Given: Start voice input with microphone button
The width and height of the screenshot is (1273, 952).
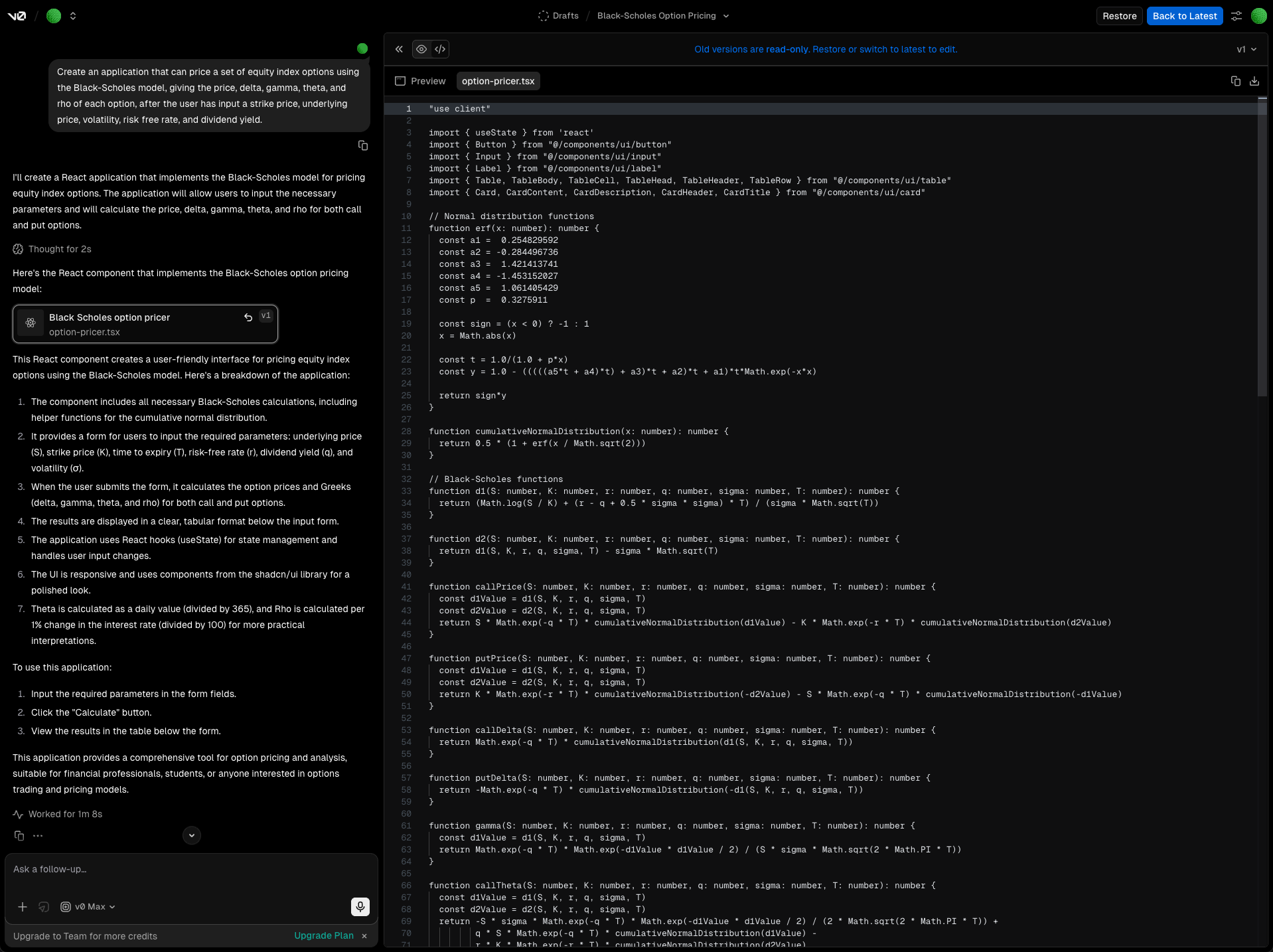Looking at the screenshot, I should coord(360,907).
